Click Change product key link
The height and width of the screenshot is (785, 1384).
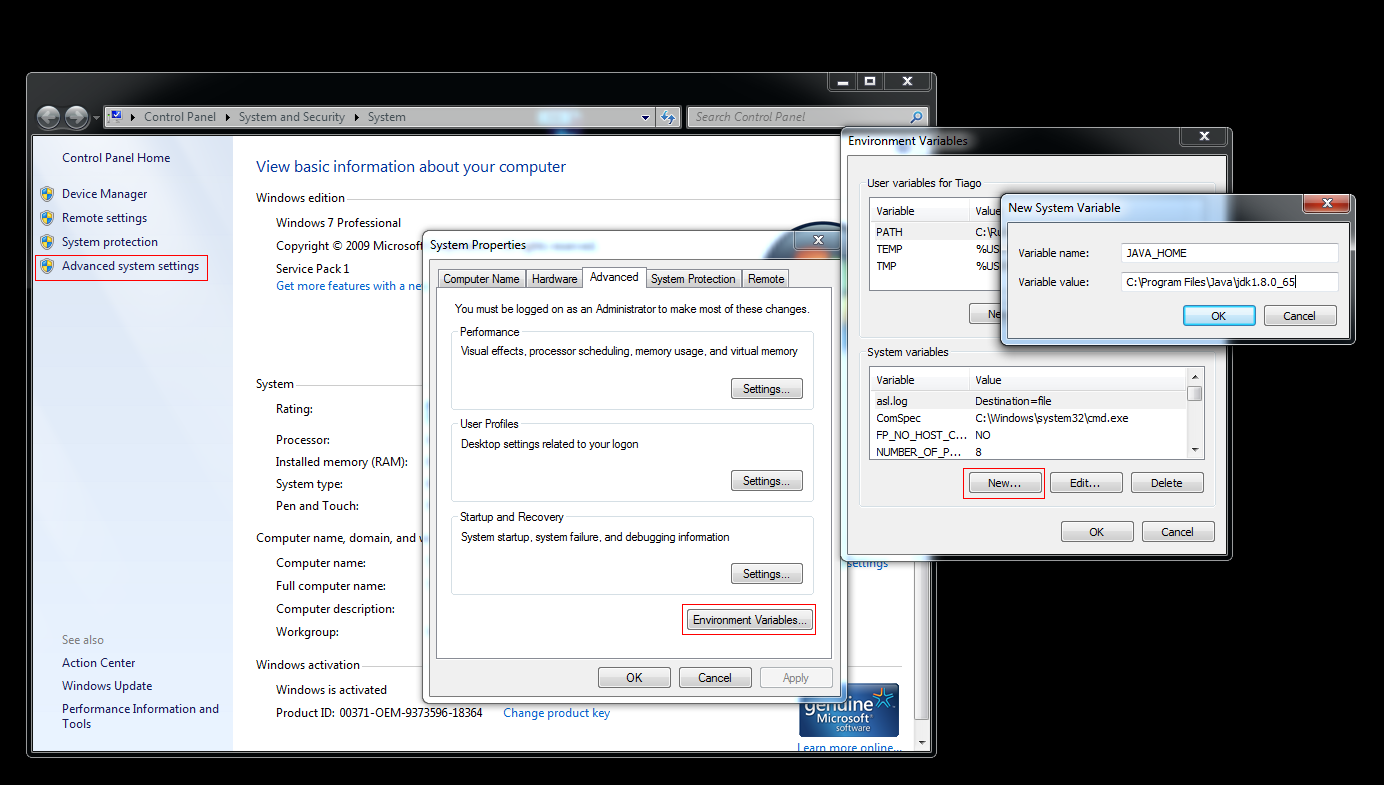tap(556, 713)
